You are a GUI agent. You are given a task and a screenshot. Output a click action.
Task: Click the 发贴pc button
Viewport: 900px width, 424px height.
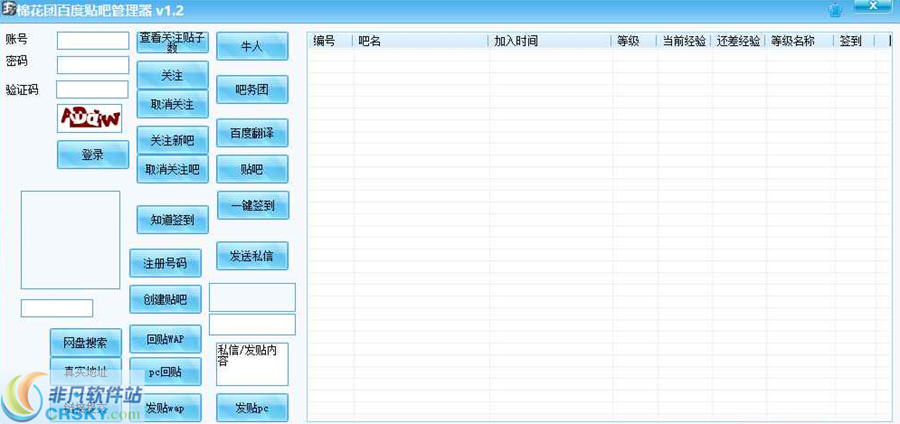[253, 408]
